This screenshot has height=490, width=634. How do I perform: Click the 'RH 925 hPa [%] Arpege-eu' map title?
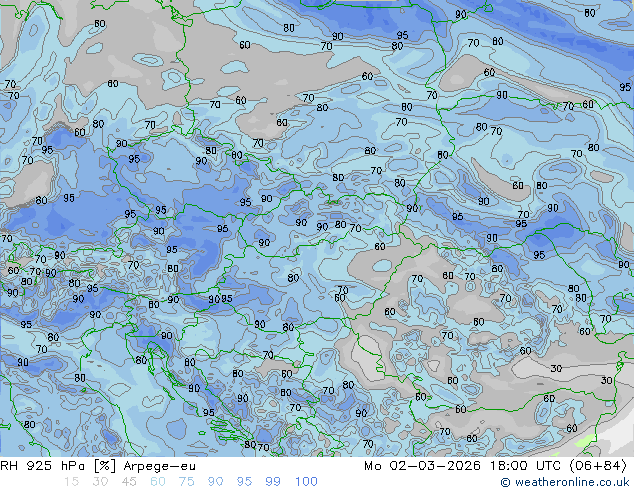(98, 466)
